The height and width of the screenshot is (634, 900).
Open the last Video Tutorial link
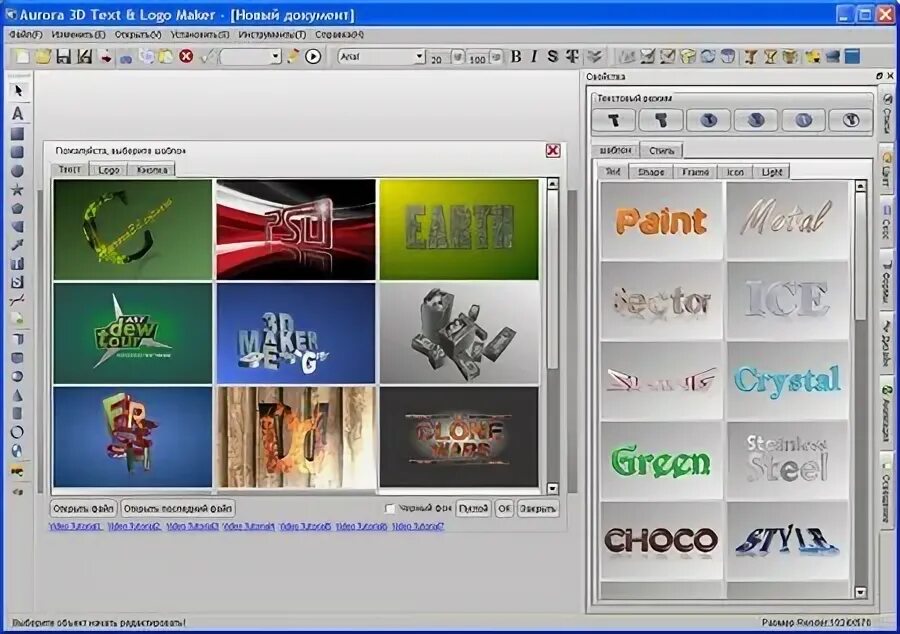tap(418, 526)
